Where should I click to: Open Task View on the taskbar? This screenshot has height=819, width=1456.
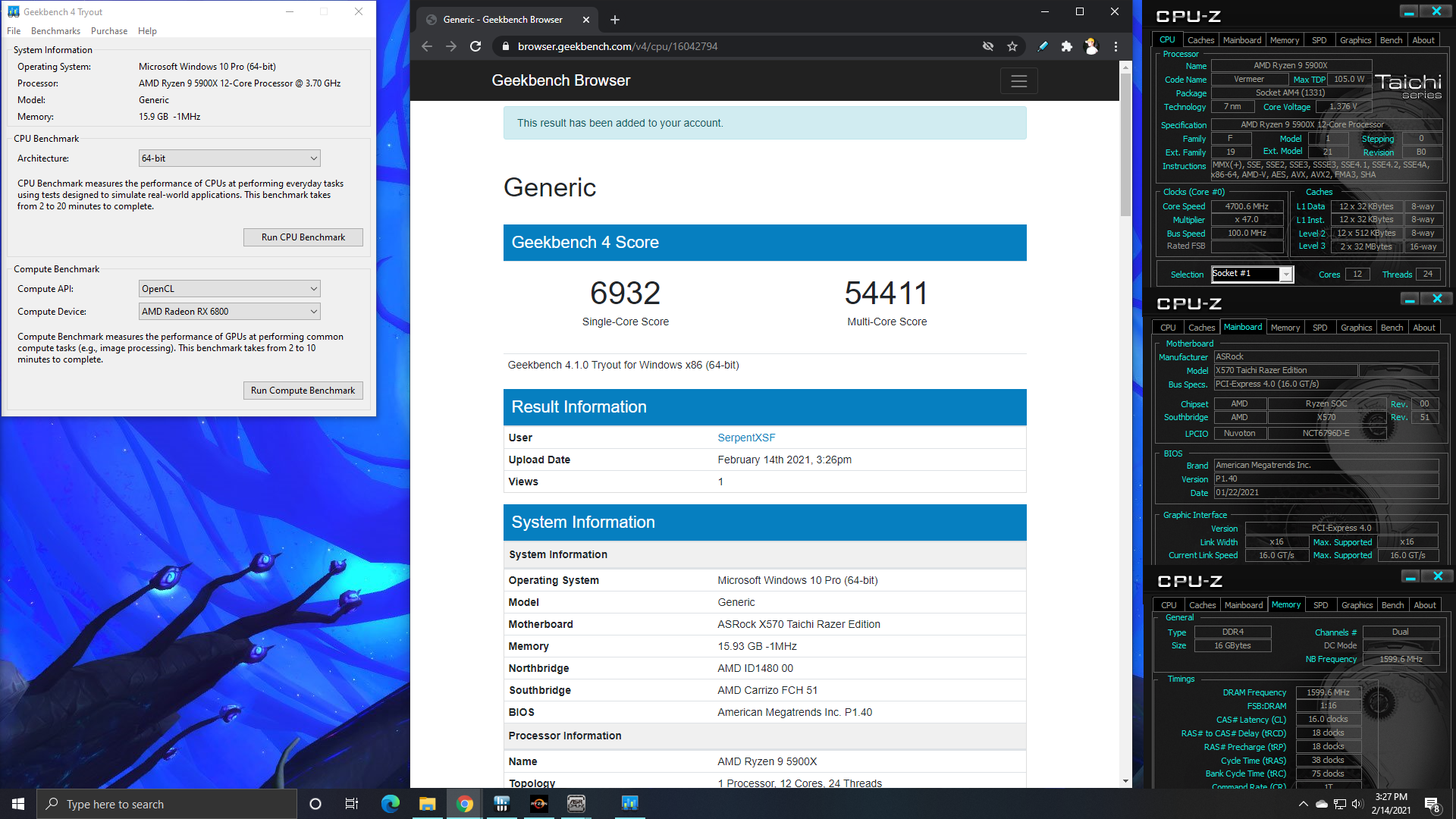click(352, 804)
